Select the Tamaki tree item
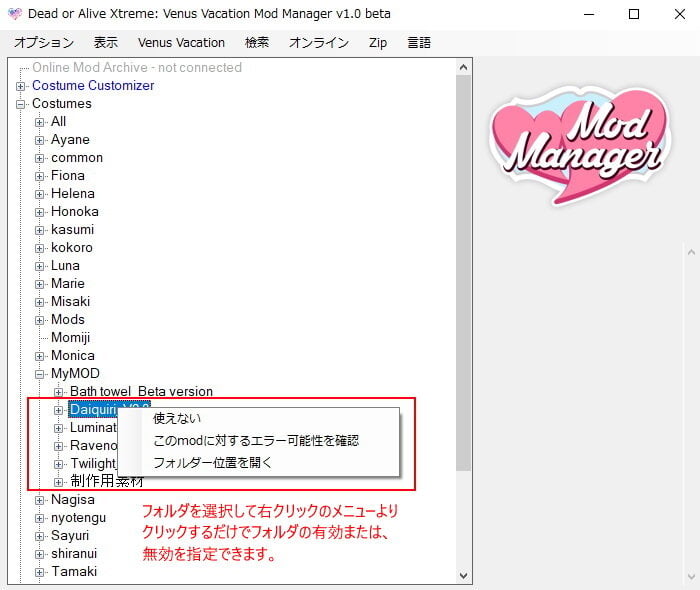Image resolution: width=700 pixels, height=590 pixels. tap(74, 571)
